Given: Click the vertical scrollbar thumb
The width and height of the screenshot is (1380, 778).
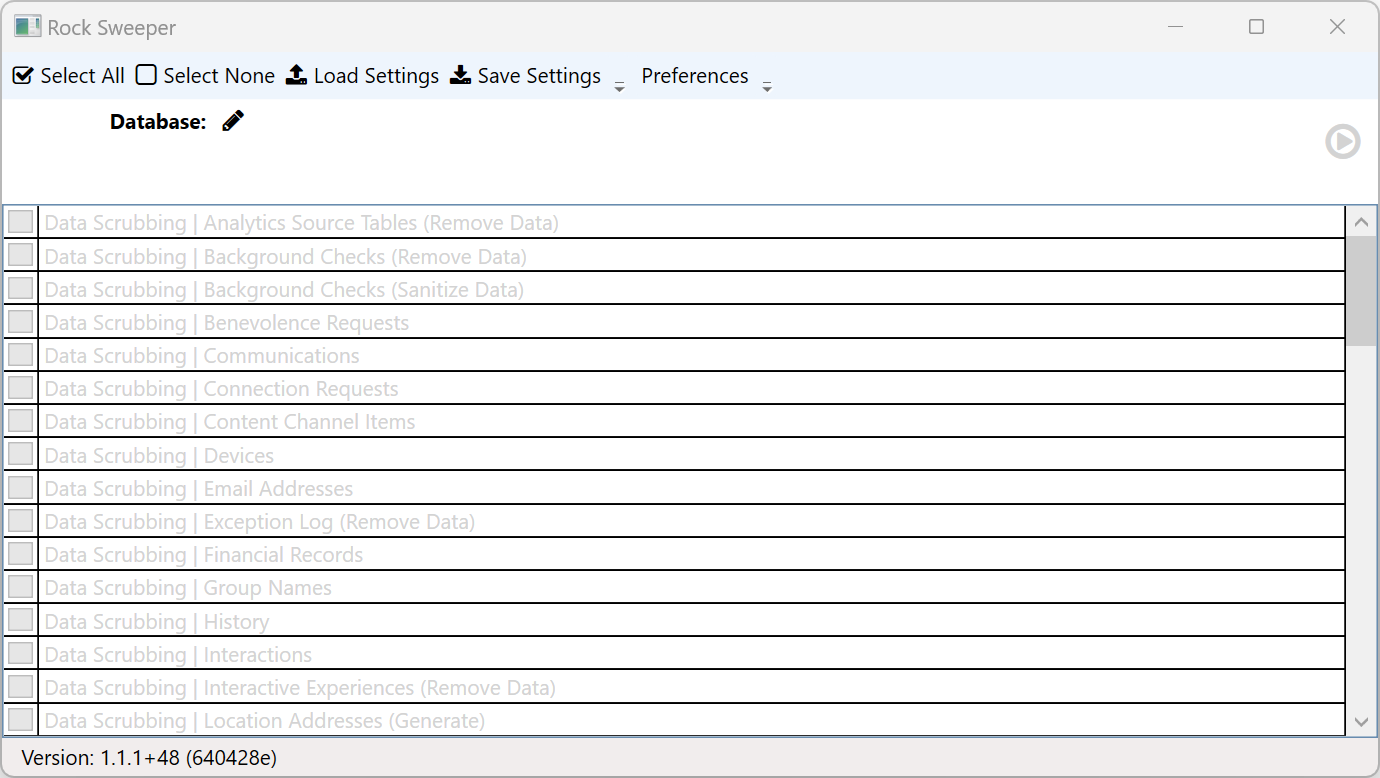Looking at the screenshot, I should pyautogui.click(x=1360, y=291).
